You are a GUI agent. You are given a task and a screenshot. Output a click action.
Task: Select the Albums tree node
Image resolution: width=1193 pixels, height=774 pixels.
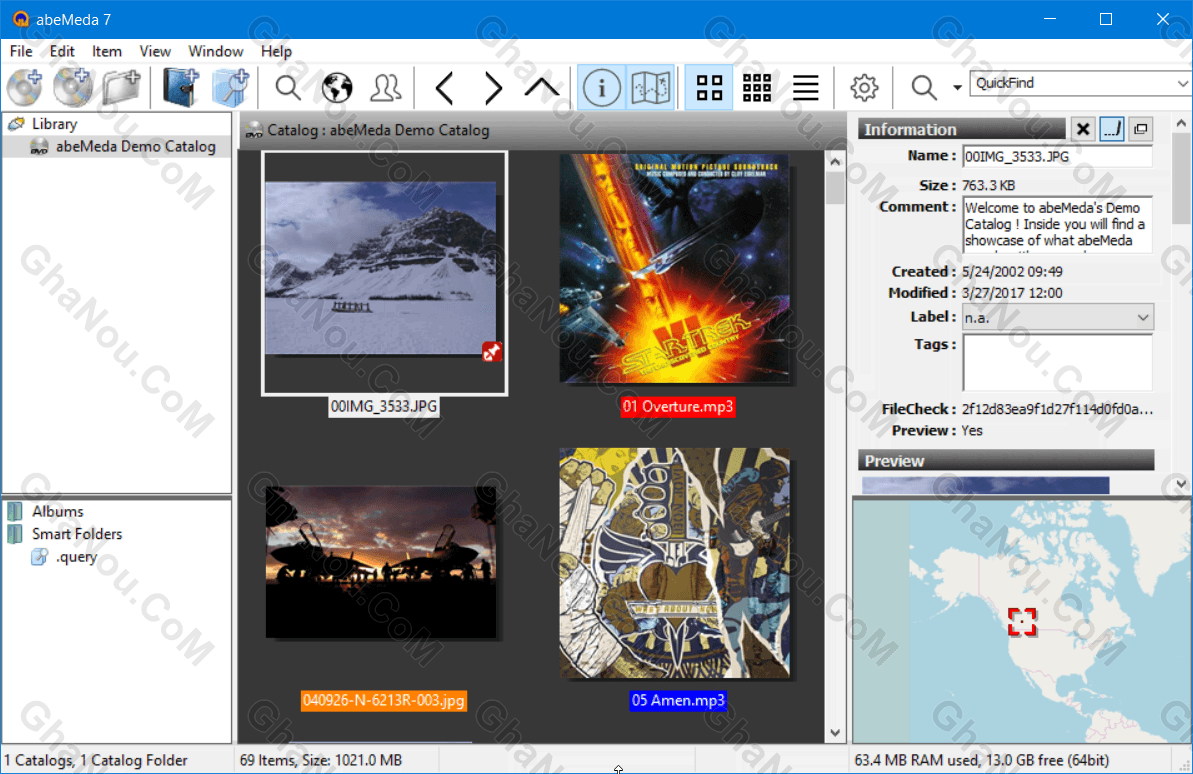(58, 511)
